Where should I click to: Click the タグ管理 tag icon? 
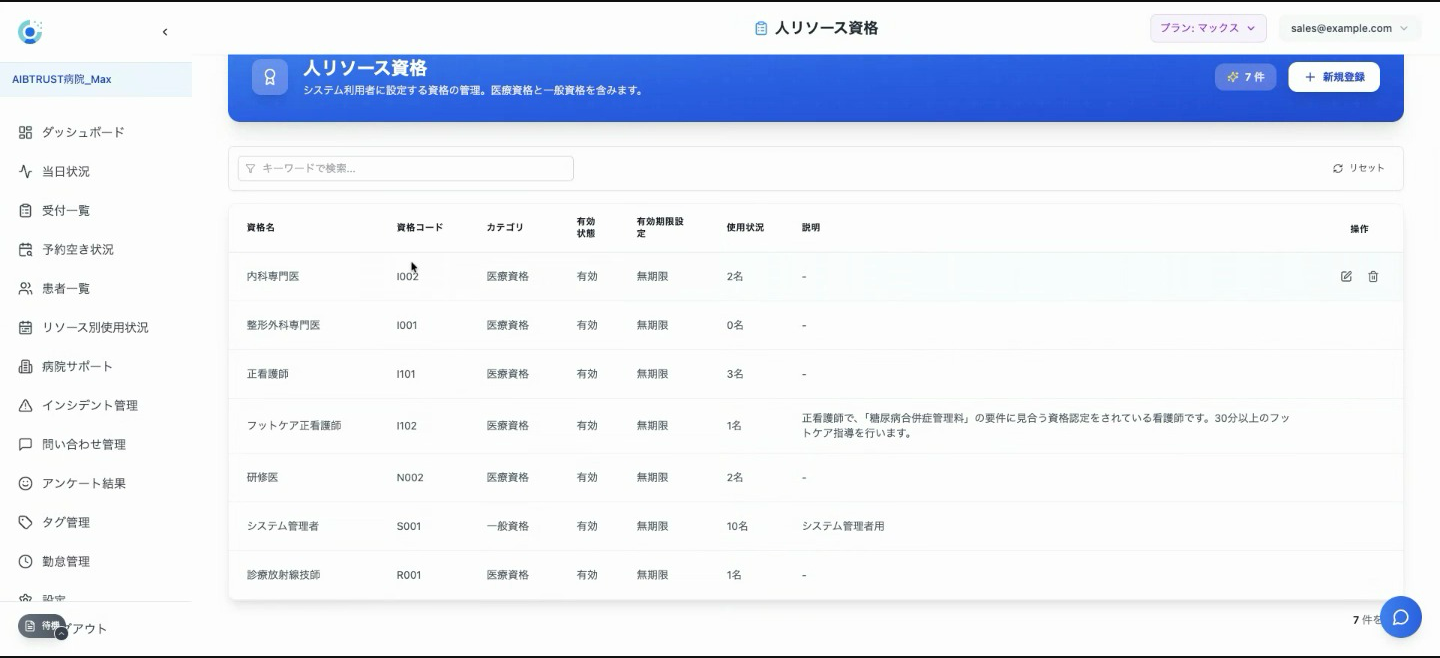(x=26, y=522)
